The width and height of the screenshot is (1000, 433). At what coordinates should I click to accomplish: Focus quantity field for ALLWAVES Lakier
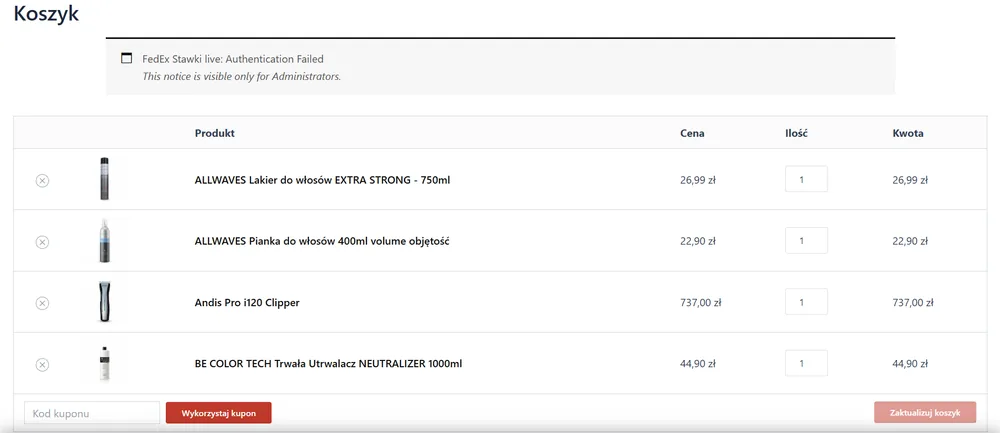tap(806, 179)
